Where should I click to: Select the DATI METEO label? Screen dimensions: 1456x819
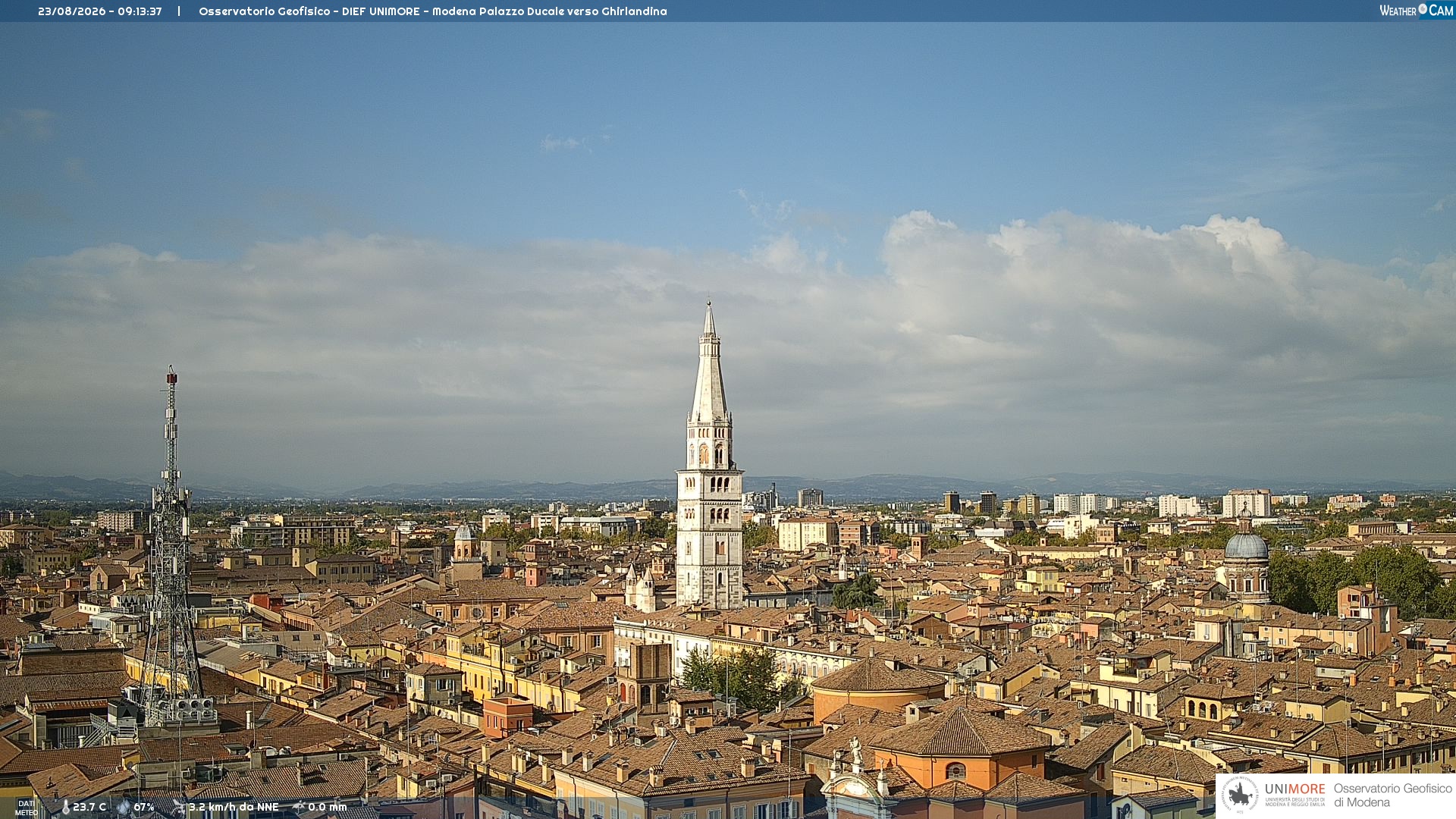point(27,808)
